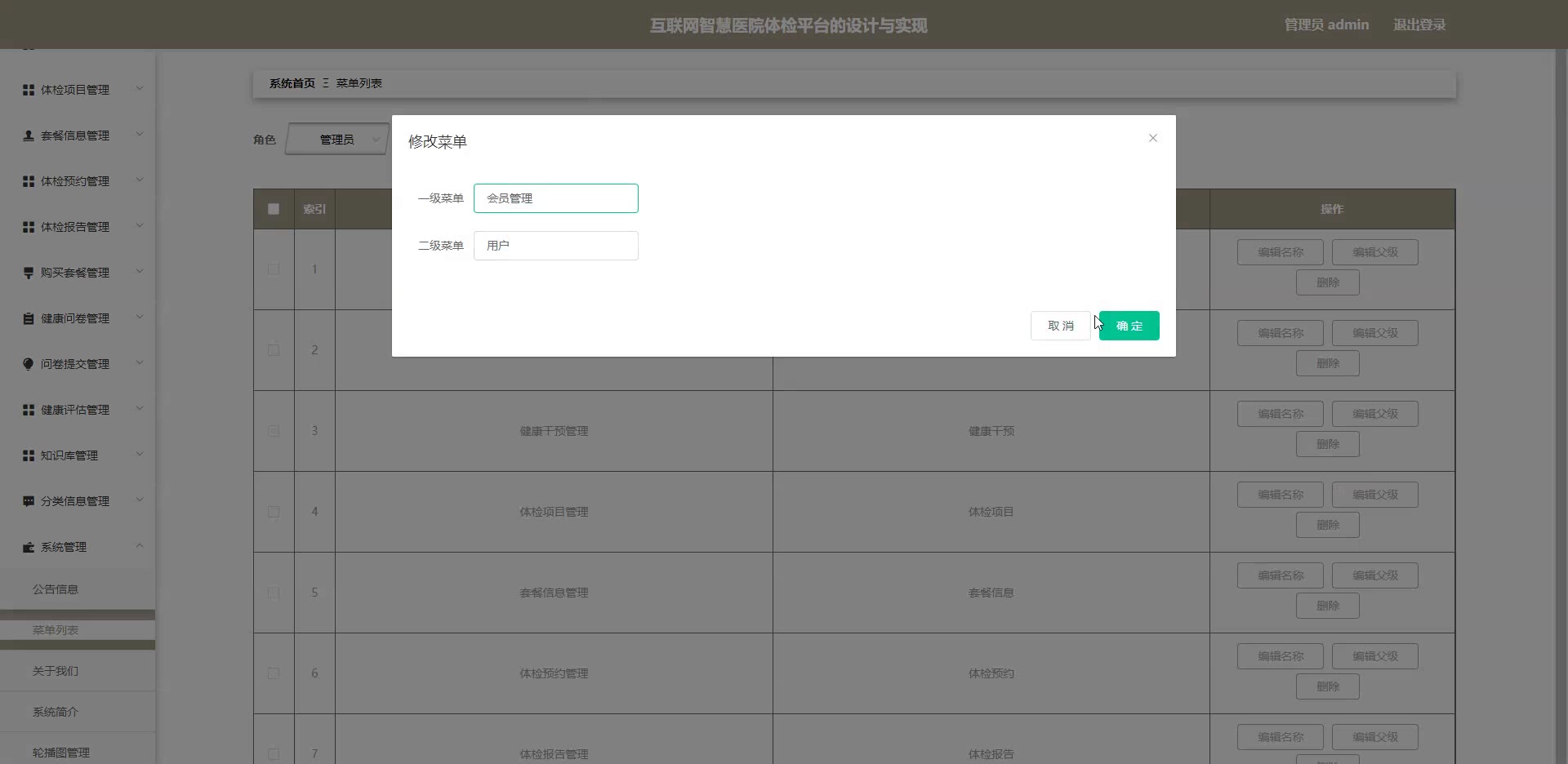Click the 一级菜单 input field
This screenshot has width=1568, height=764.
555,198
